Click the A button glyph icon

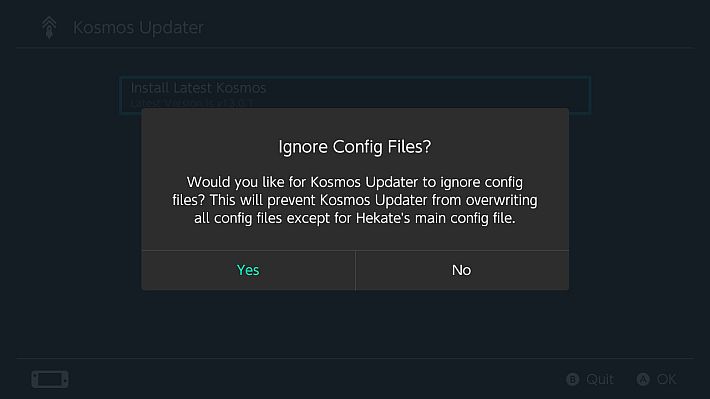pos(643,379)
